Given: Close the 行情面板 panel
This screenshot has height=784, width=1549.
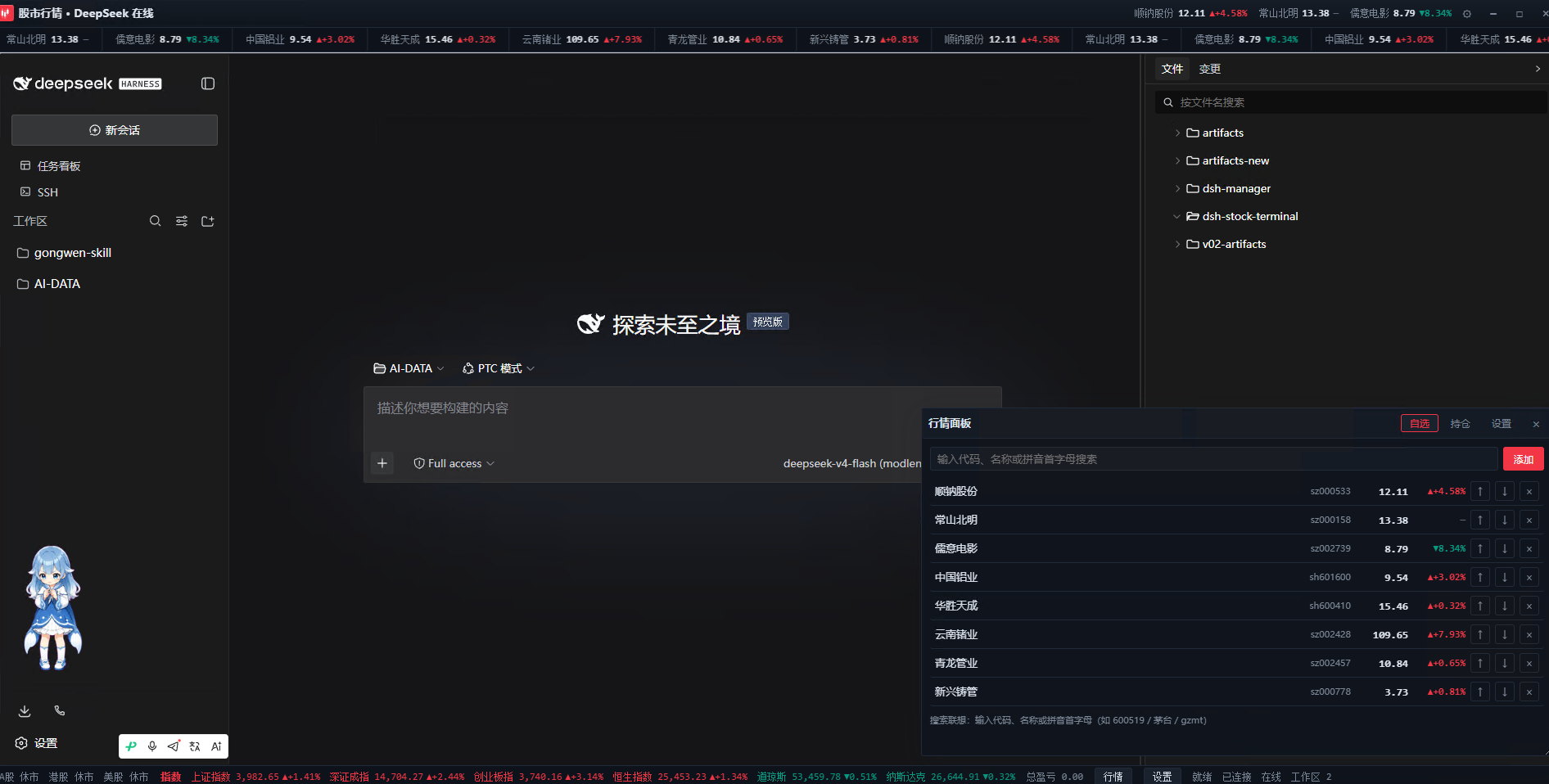Looking at the screenshot, I should click(1536, 424).
